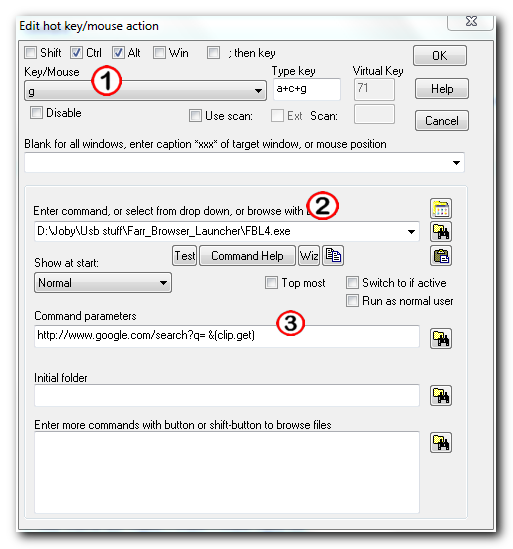Click the Command parameters Google search field

(227, 336)
